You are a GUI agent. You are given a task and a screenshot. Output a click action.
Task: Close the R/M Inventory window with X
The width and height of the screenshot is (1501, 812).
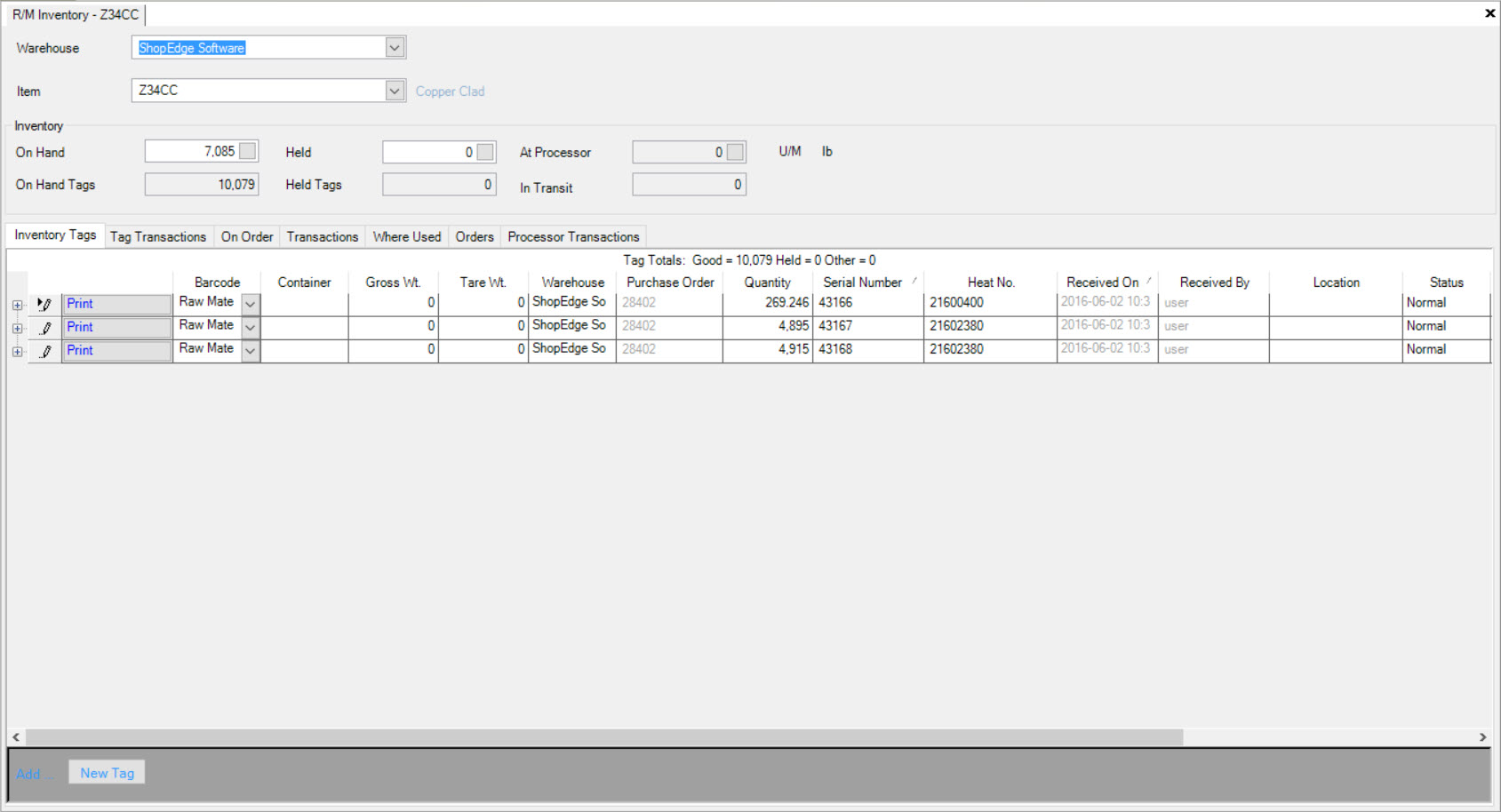tap(1489, 13)
